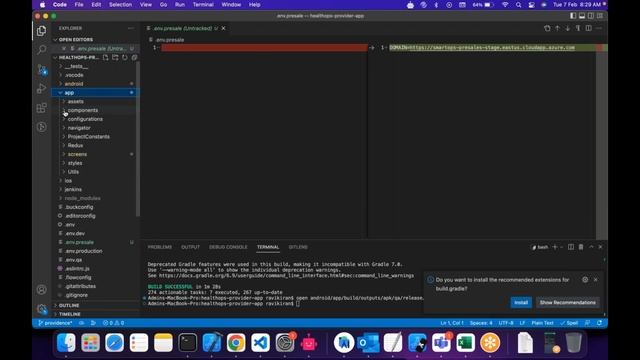640x360 pixels.
Task: Kill the terminal with trash icon
Action: tap(581, 247)
